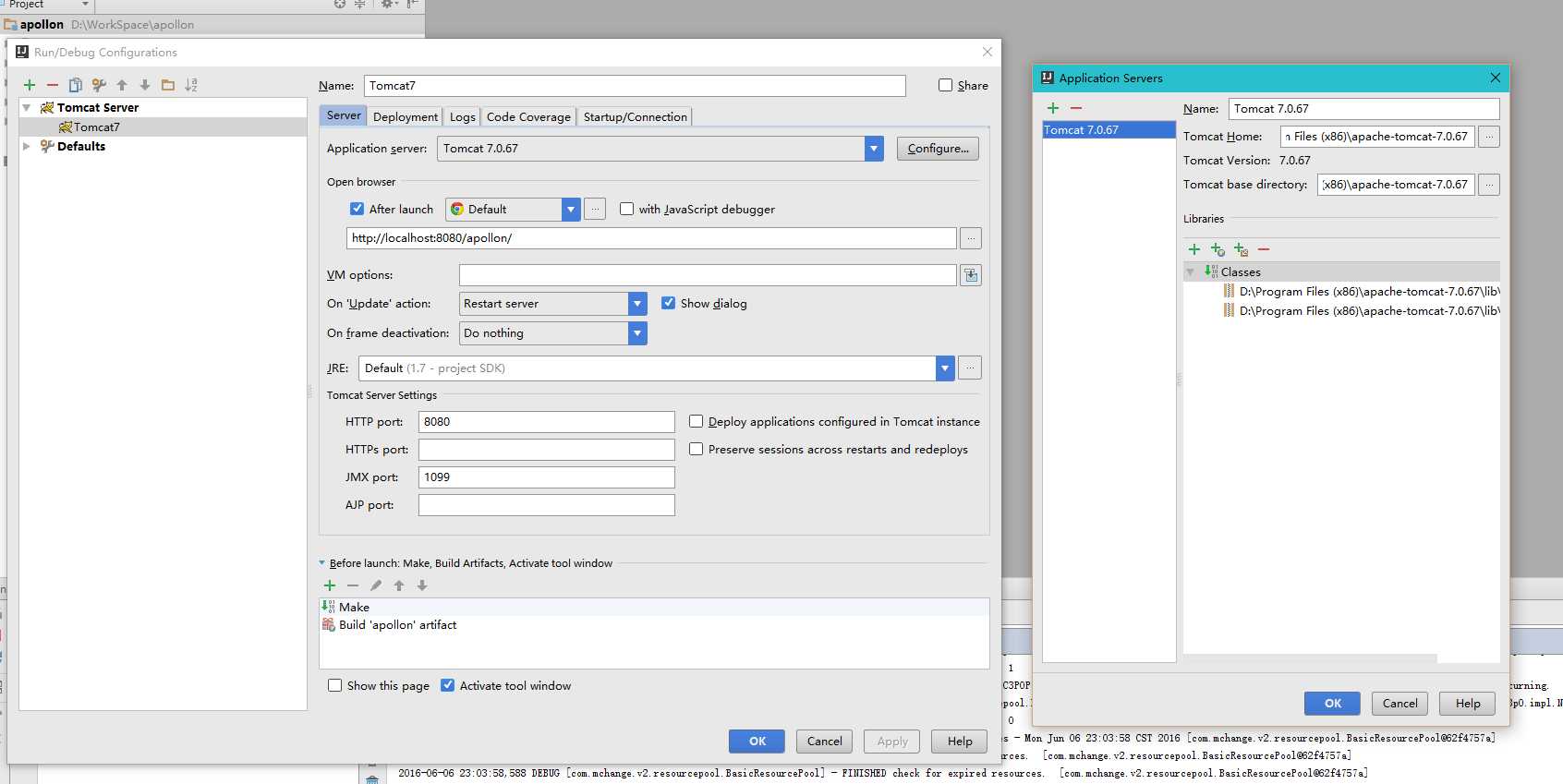
Task: Click the HTTP port field showing 8080
Action: pos(547,422)
